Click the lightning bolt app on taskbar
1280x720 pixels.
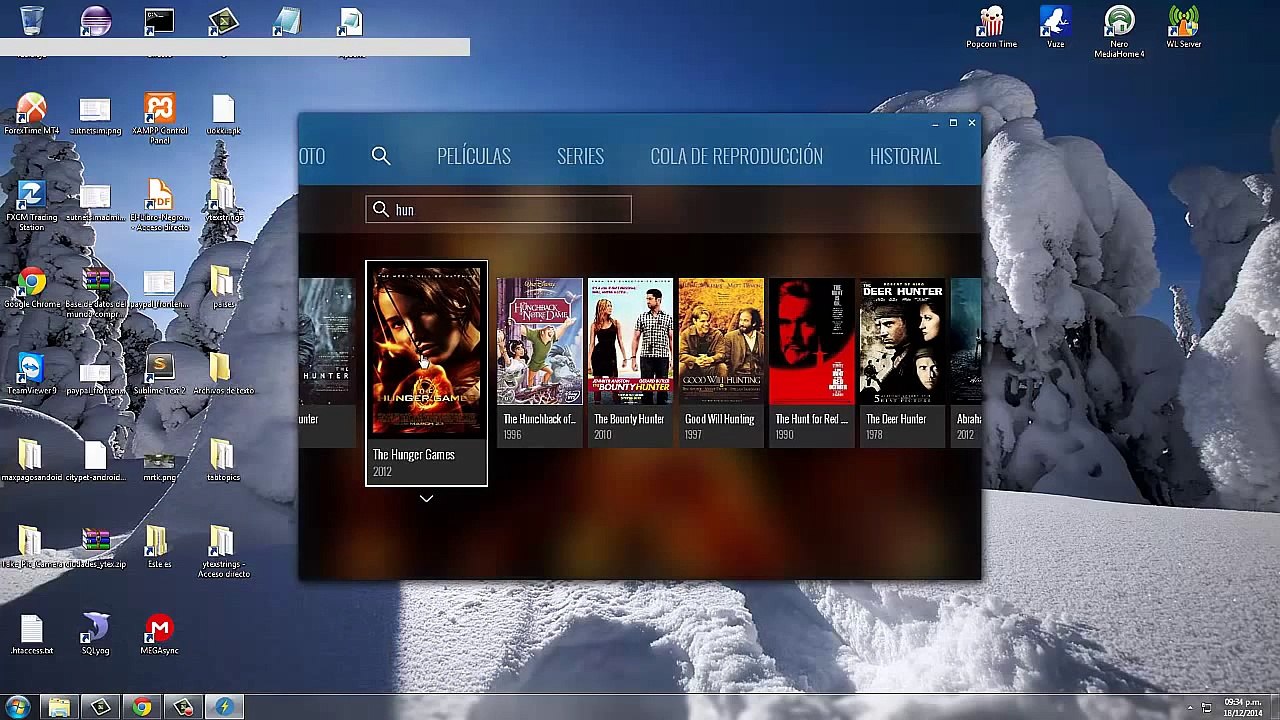(224, 707)
